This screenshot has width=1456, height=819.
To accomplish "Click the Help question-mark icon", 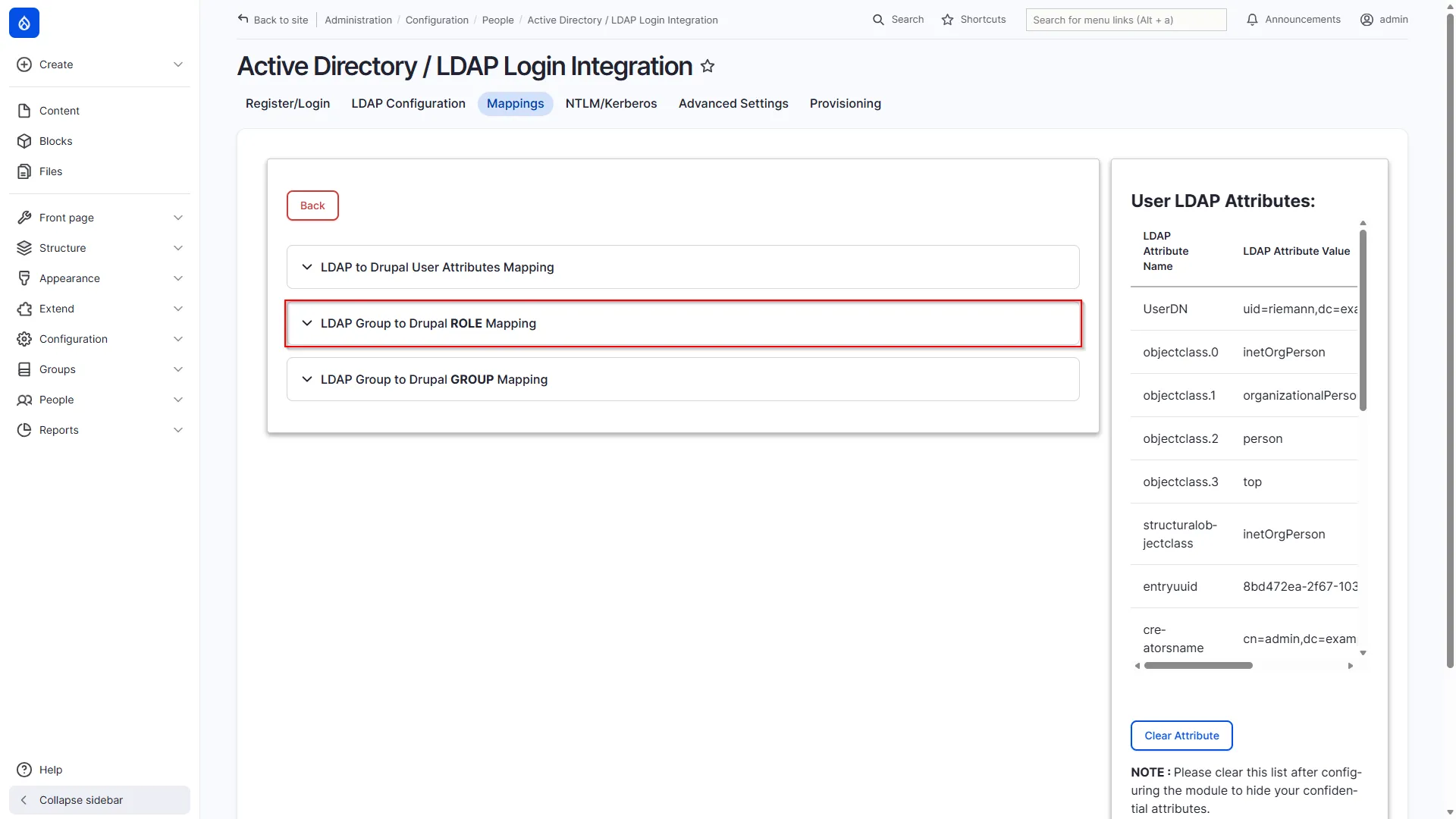I will (x=24, y=770).
